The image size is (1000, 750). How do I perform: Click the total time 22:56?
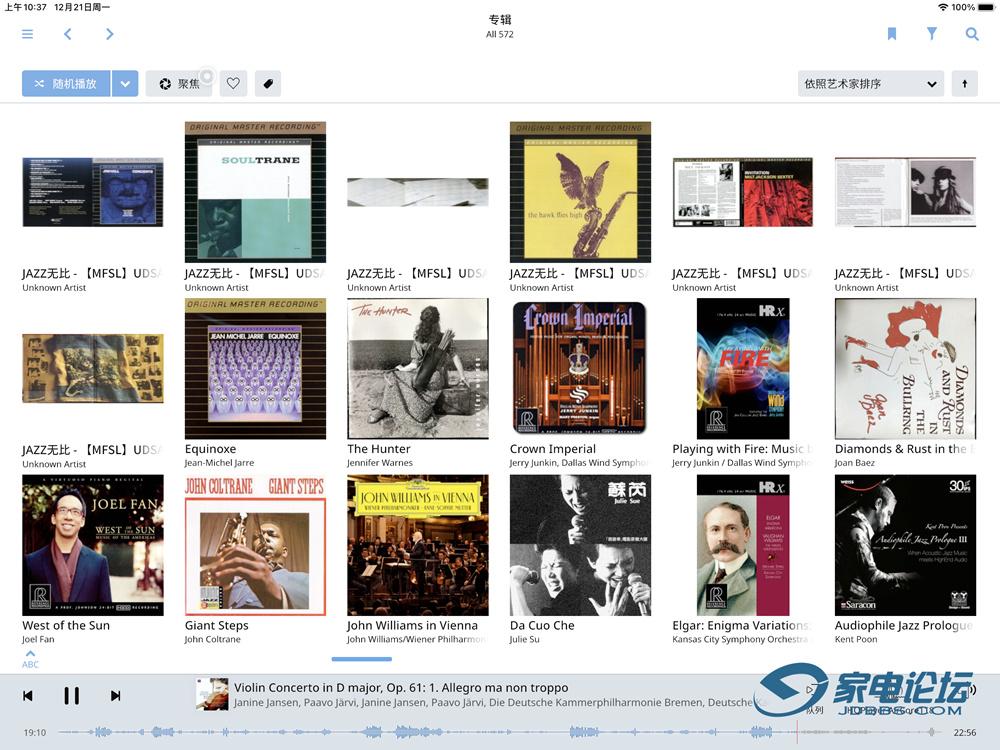tap(964, 733)
